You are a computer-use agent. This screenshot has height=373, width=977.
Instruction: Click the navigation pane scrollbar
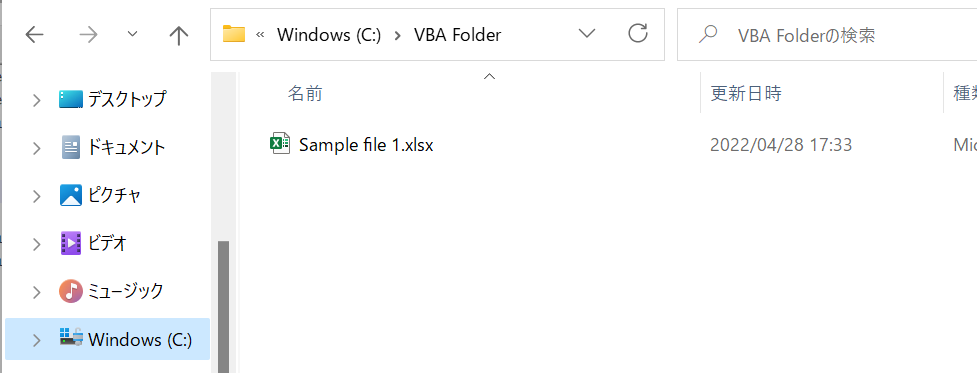pyautogui.click(x=223, y=305)
